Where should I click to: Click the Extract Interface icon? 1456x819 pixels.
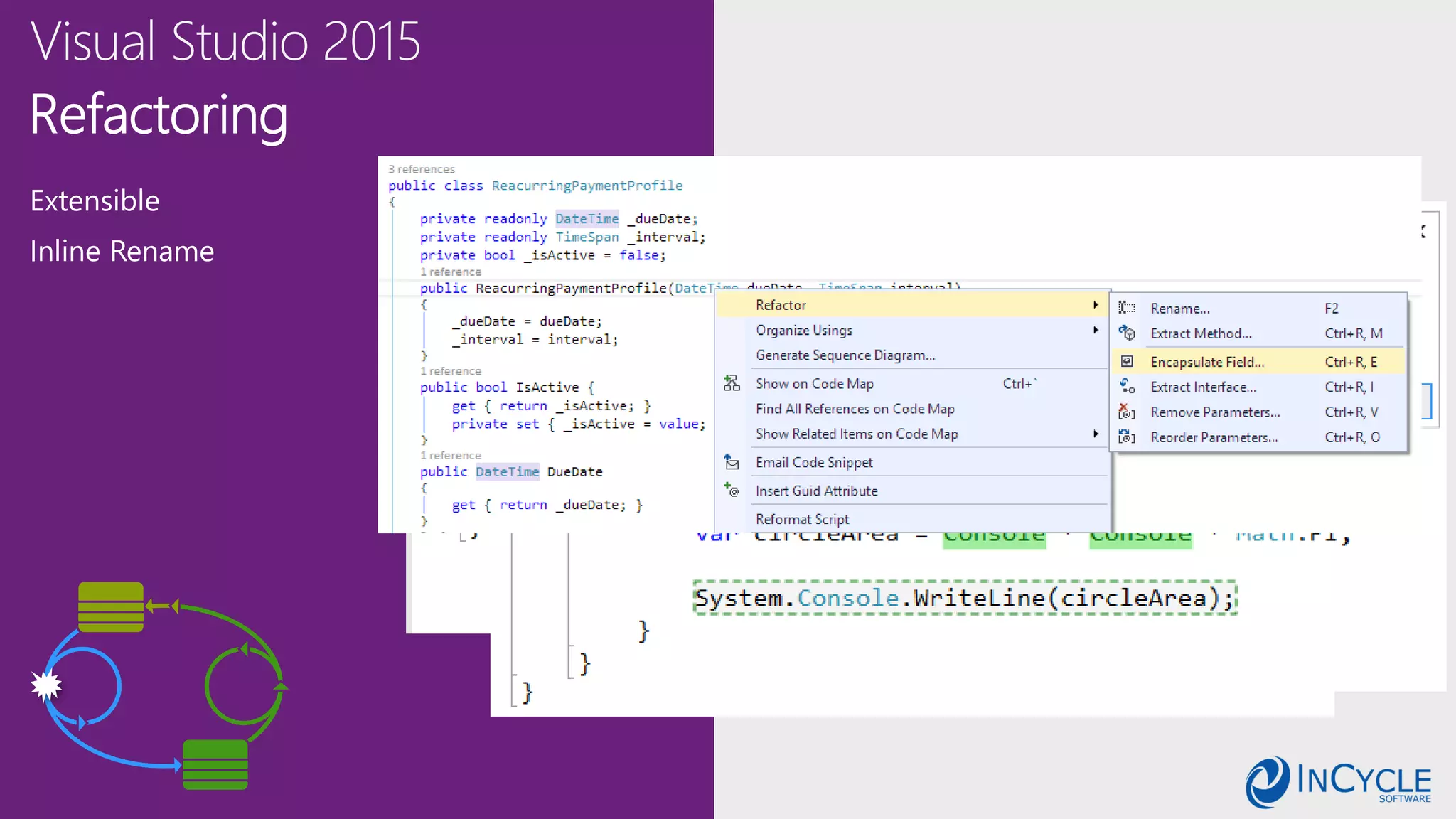pos(1126,386)
